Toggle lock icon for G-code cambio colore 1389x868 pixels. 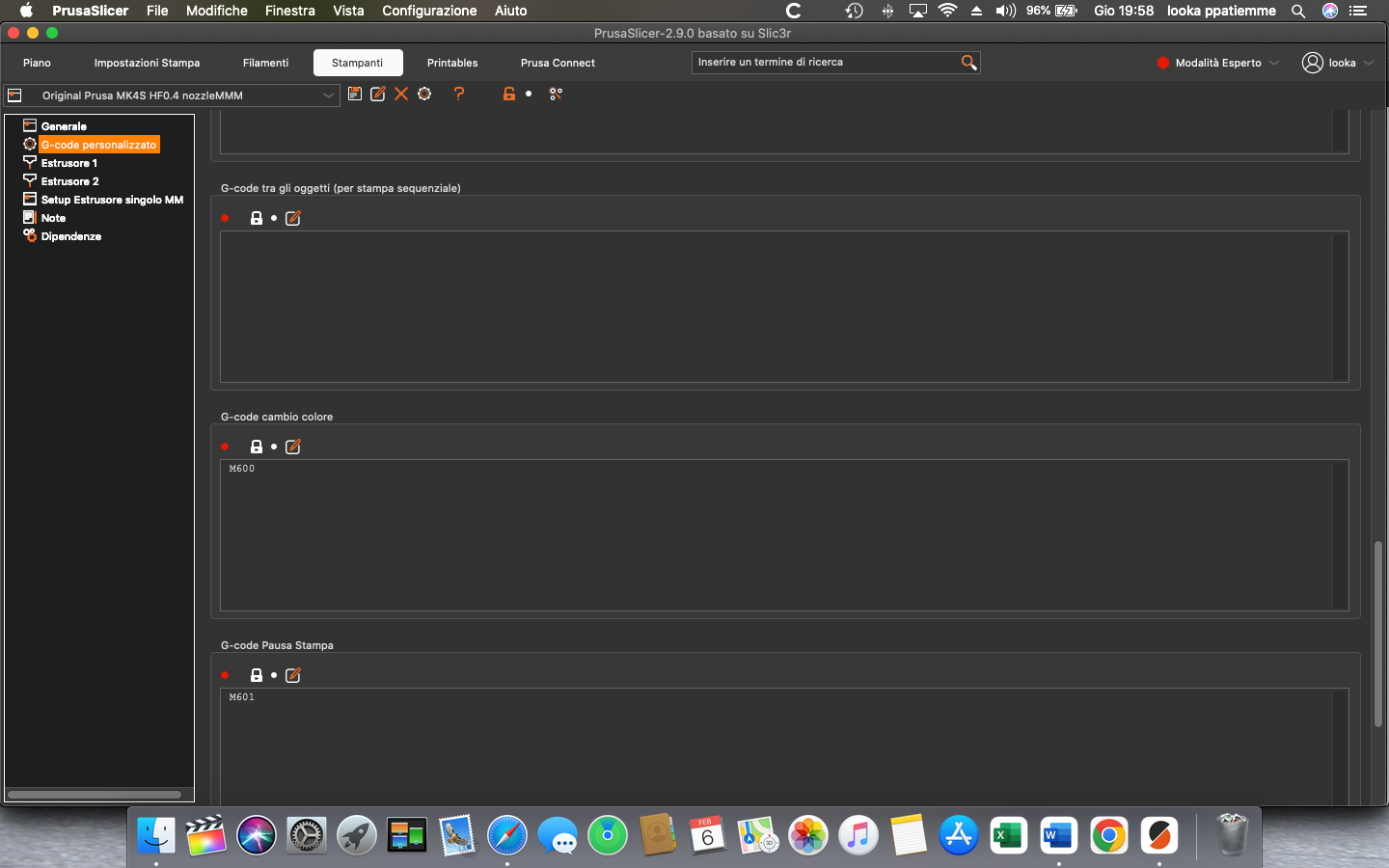257,447
